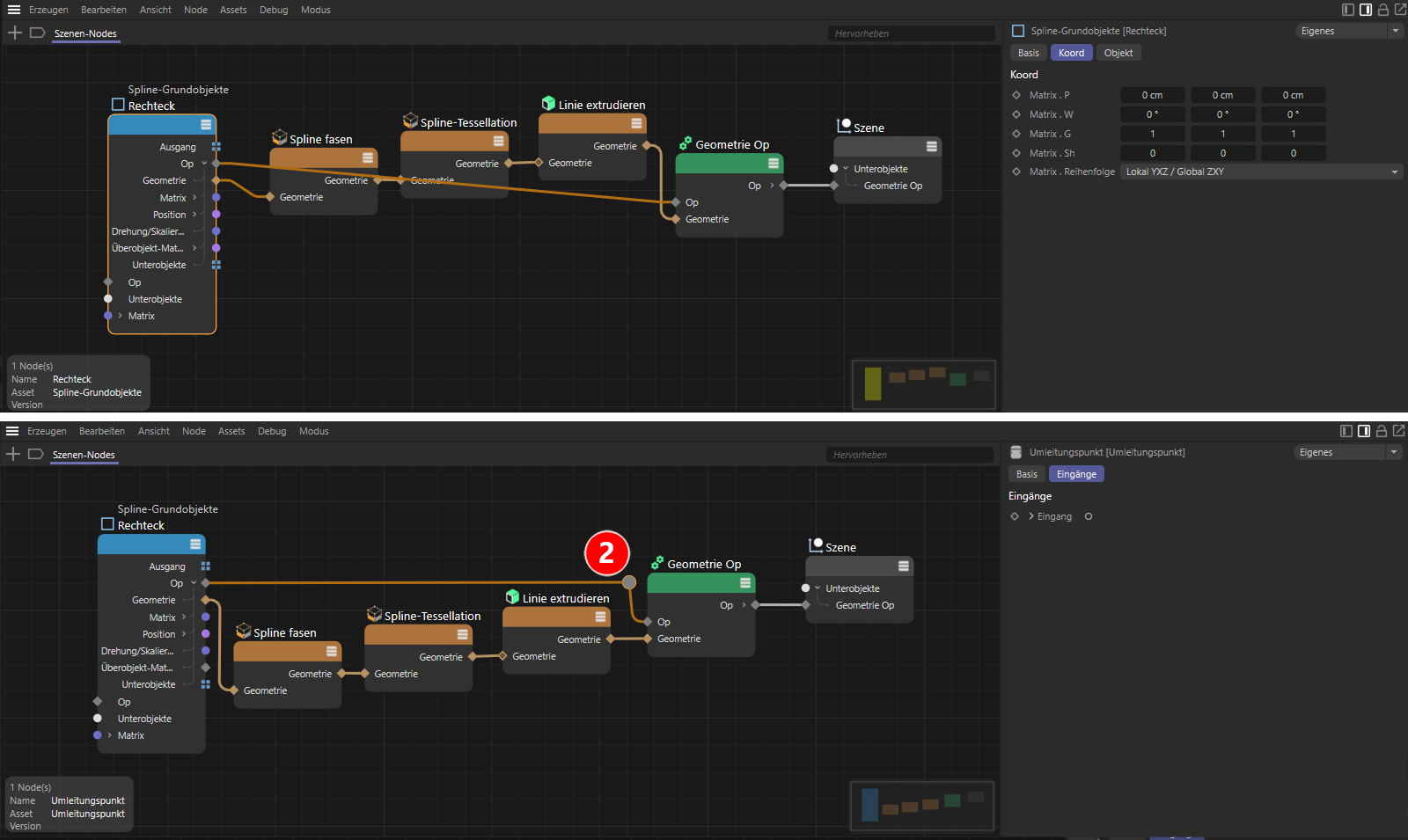The image size is (1408, 840).
Task: Expand the Eingang entry under Eingänge
Action: pyautogui.click(x=1031, y=516)
